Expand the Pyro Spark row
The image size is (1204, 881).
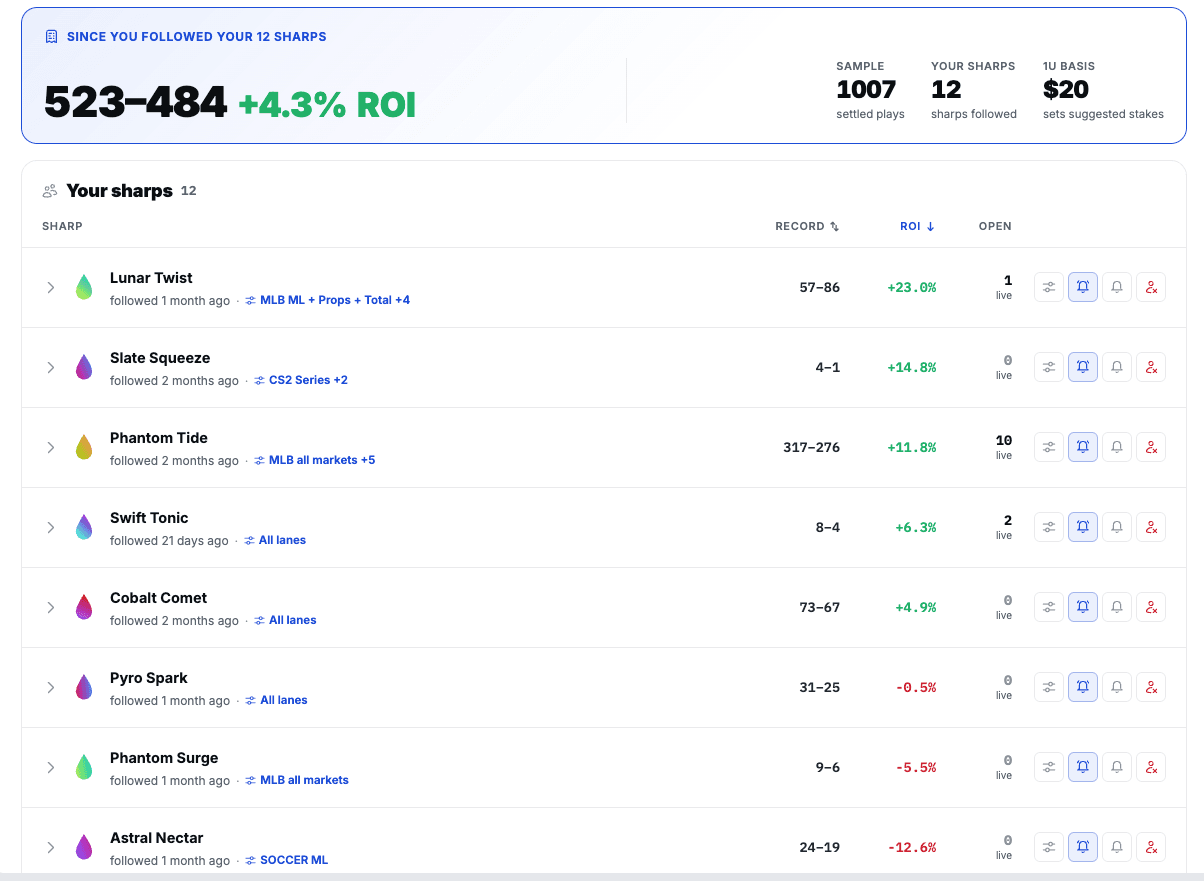tap(50, 687)
